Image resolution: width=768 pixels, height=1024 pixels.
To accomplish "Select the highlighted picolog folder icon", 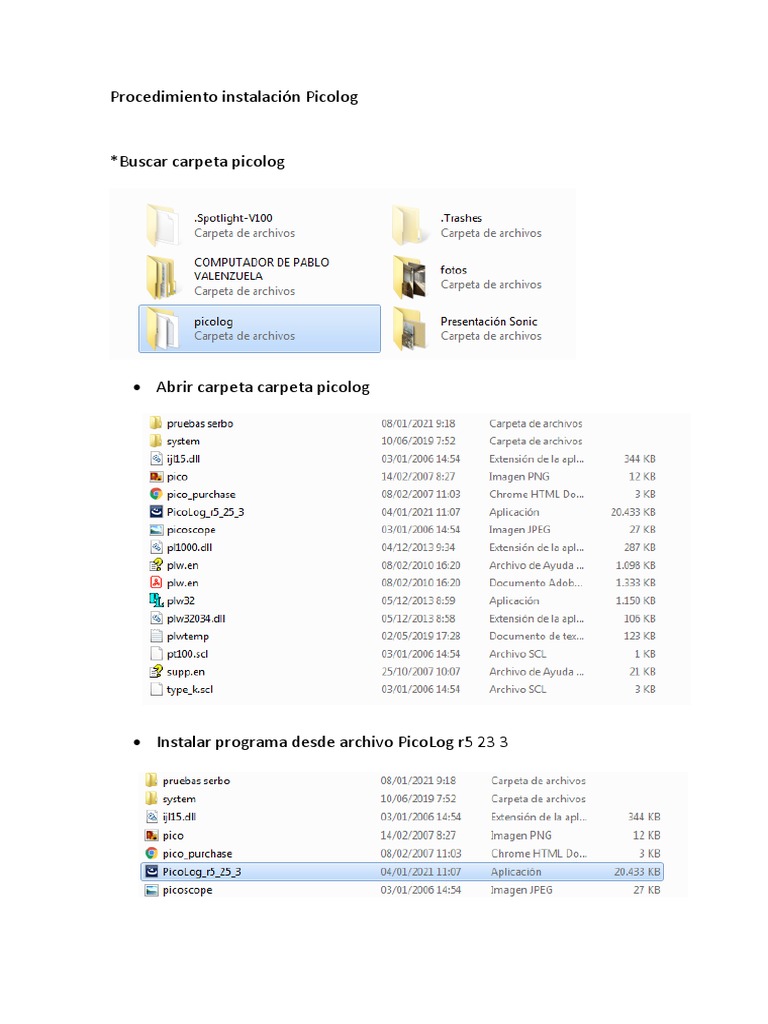I will point(163,328).
